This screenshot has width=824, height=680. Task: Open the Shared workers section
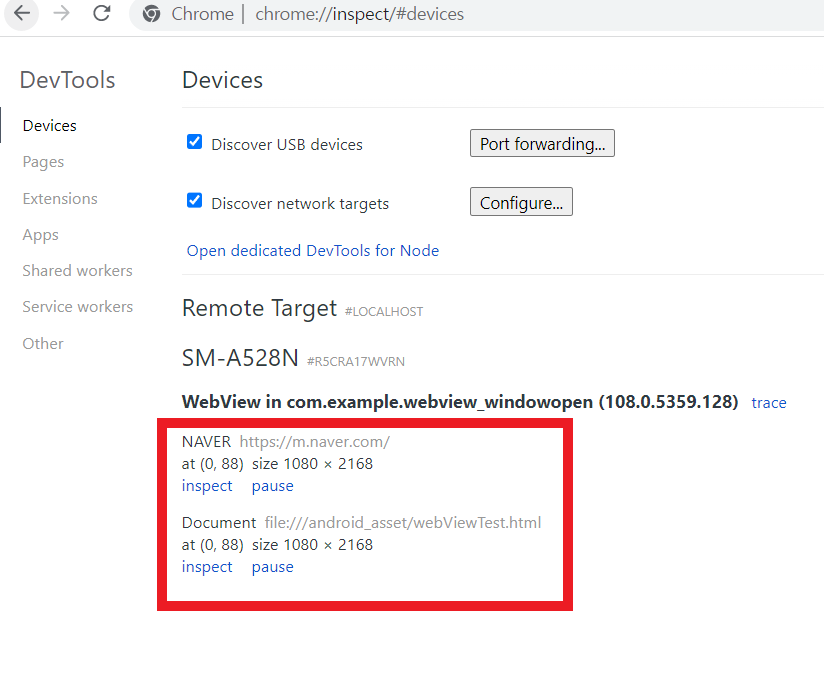[77, 271]
